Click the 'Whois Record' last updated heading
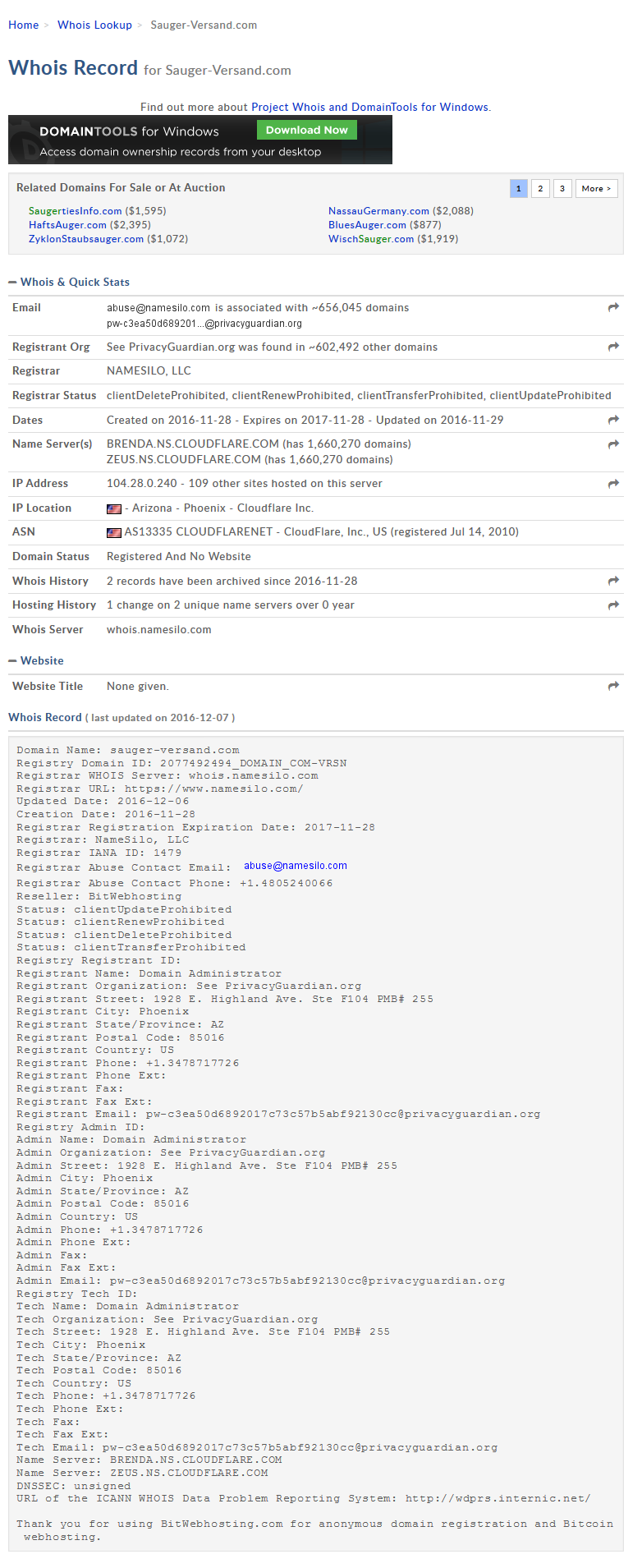 (x=122, y=717)
